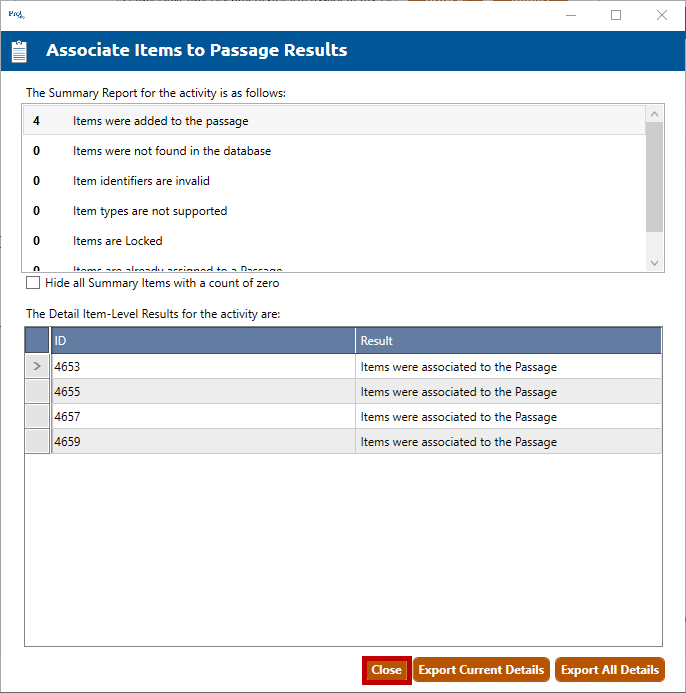Sort results by the ID column header

pyautogui.click(x=203, y=340)
